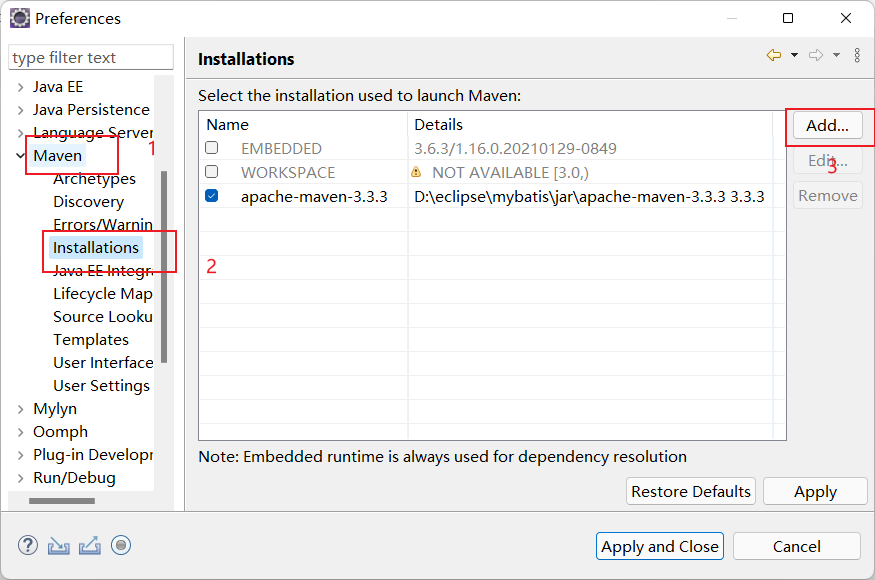Screen dimensions: 875x580
Task: Check the WORKSPACE installation checkbox
Action: click(x=212, y=172)
